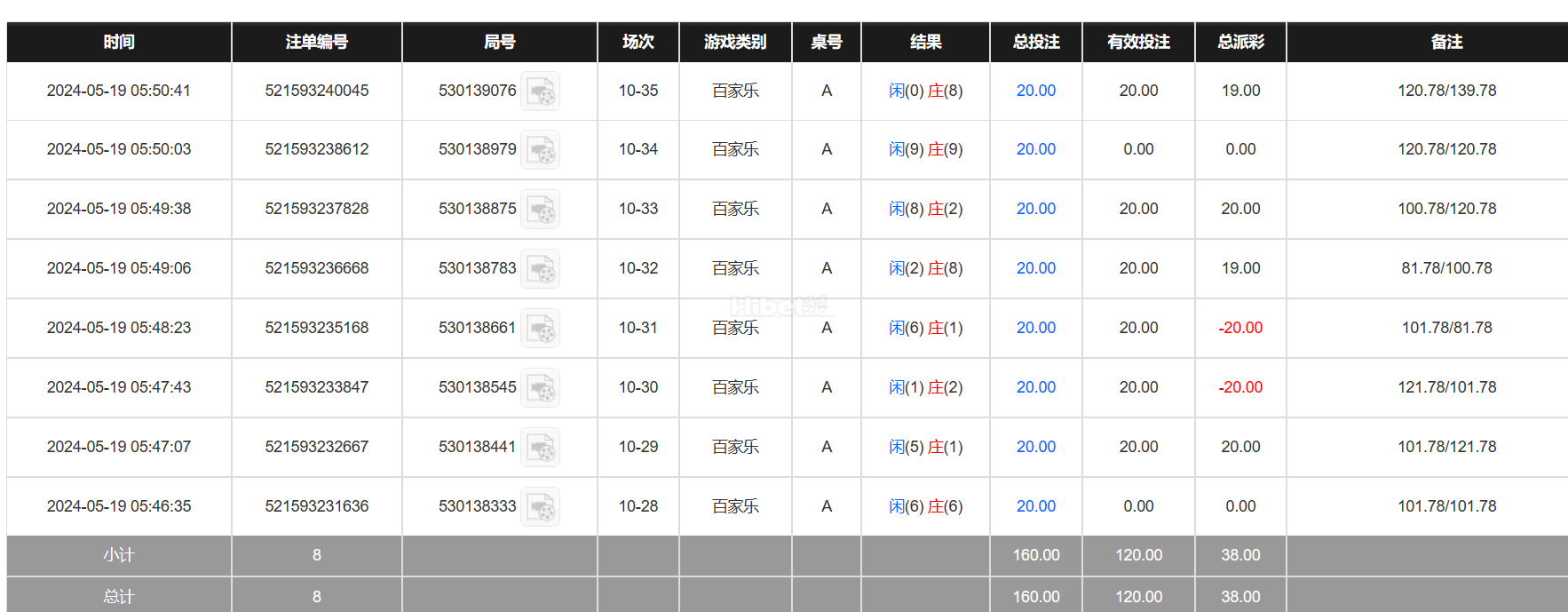The height and width of the screenshot is (612, 1568).
Task: Click the 20.00 total bet link for 10-31
Action: pyautogui.click(x=1036, y=328)
